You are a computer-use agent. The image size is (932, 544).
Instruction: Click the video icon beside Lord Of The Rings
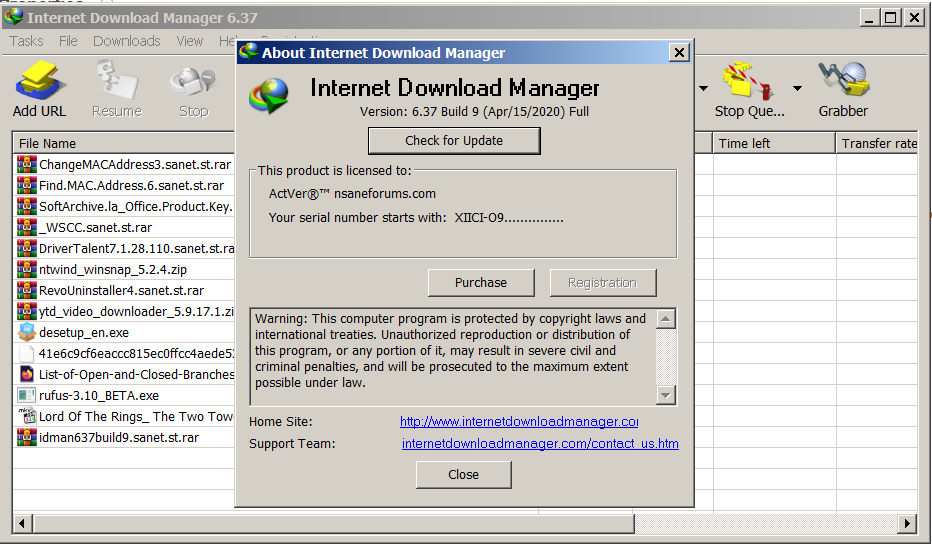click(27, 416)
